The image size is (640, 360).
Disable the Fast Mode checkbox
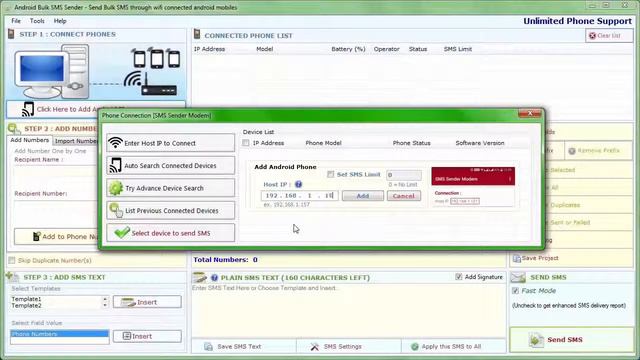516,291
